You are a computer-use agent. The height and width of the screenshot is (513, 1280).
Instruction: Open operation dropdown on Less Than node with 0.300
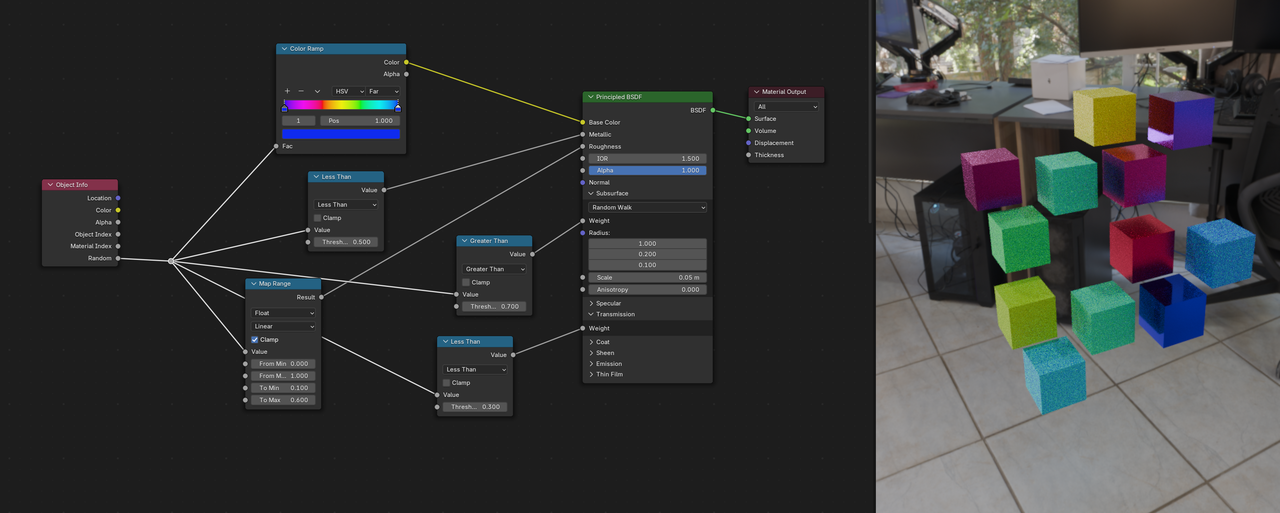[474, 369]
